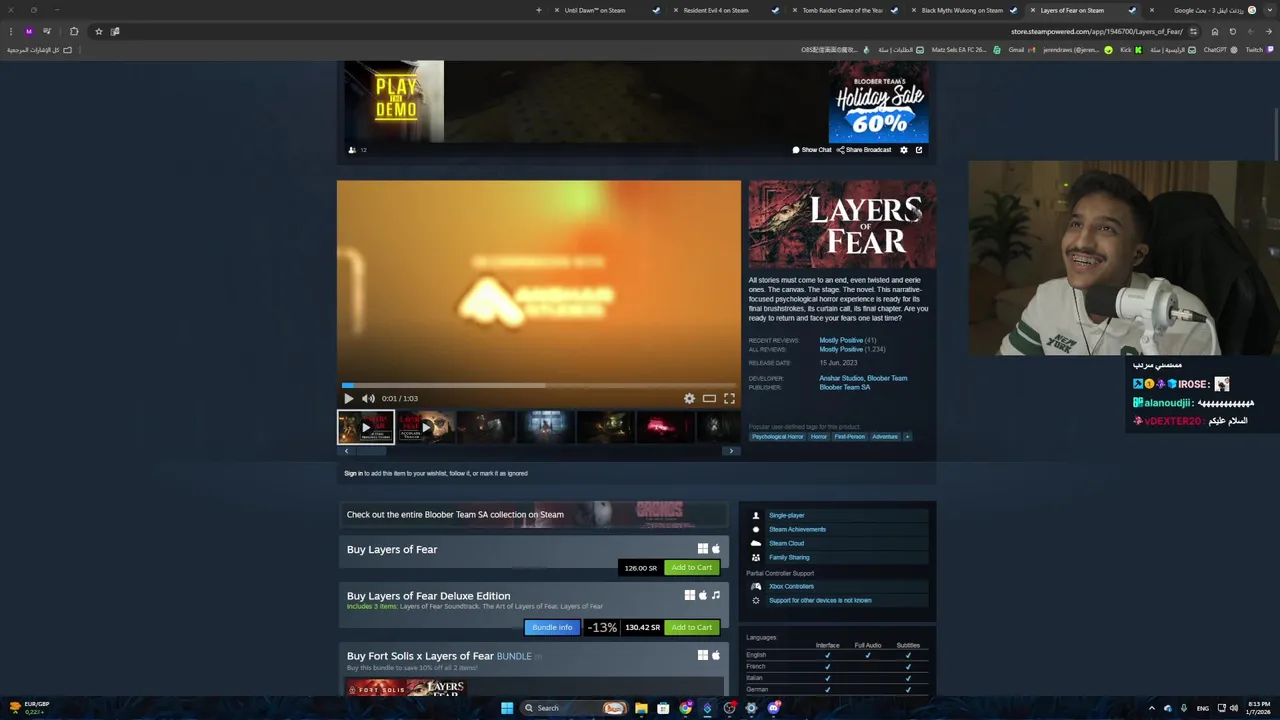The height and width of the screenshot is (720, 1280).
Task: Open the Play the Demo banner
Action: [394, 101]
